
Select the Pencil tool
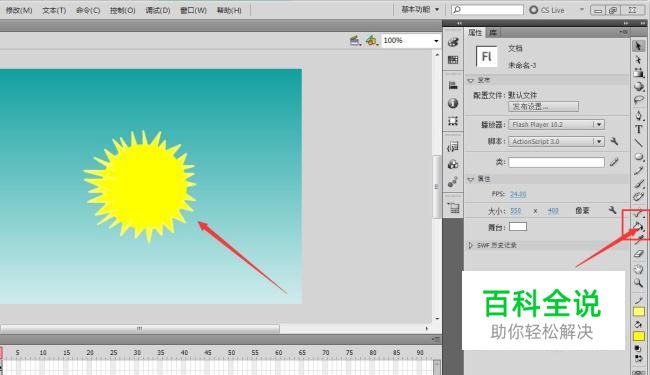click(638, 170)
